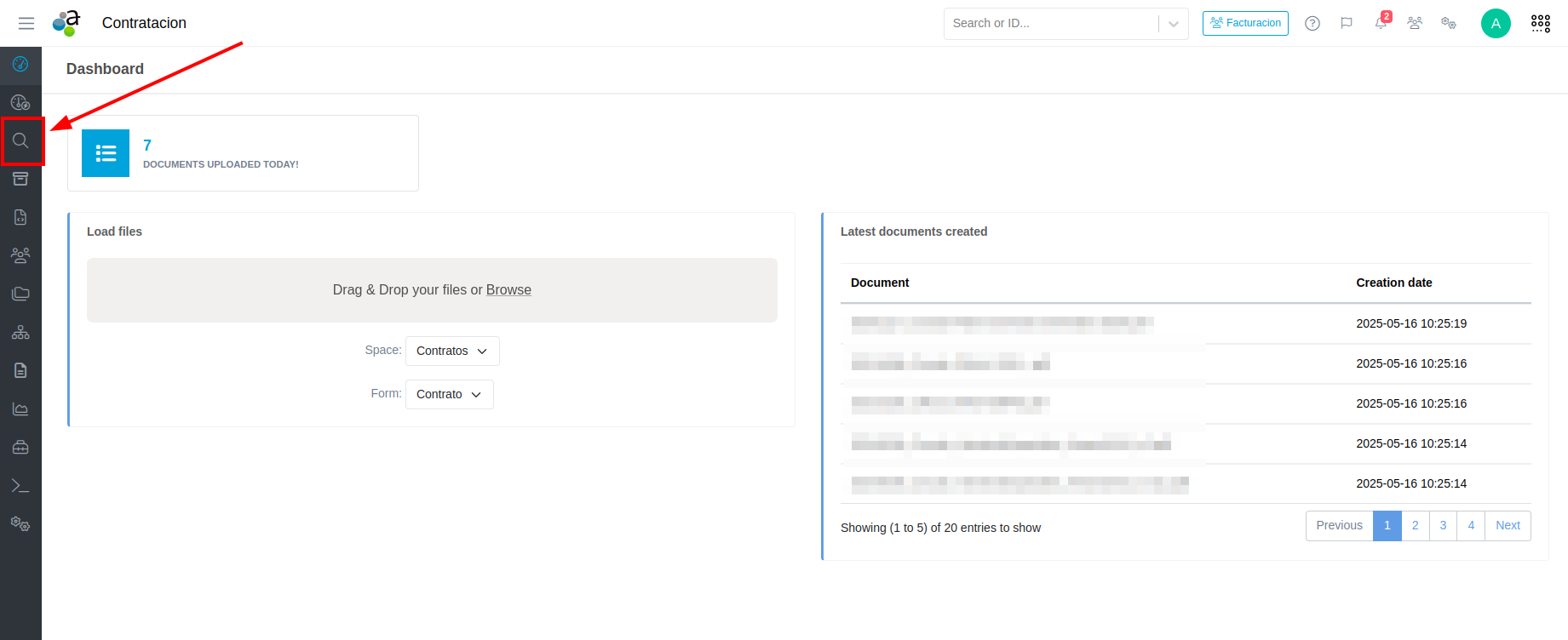Viewport: 1568px width, 640px height.
Task: Click the Search or ID input field
Action: point(1049,23)
